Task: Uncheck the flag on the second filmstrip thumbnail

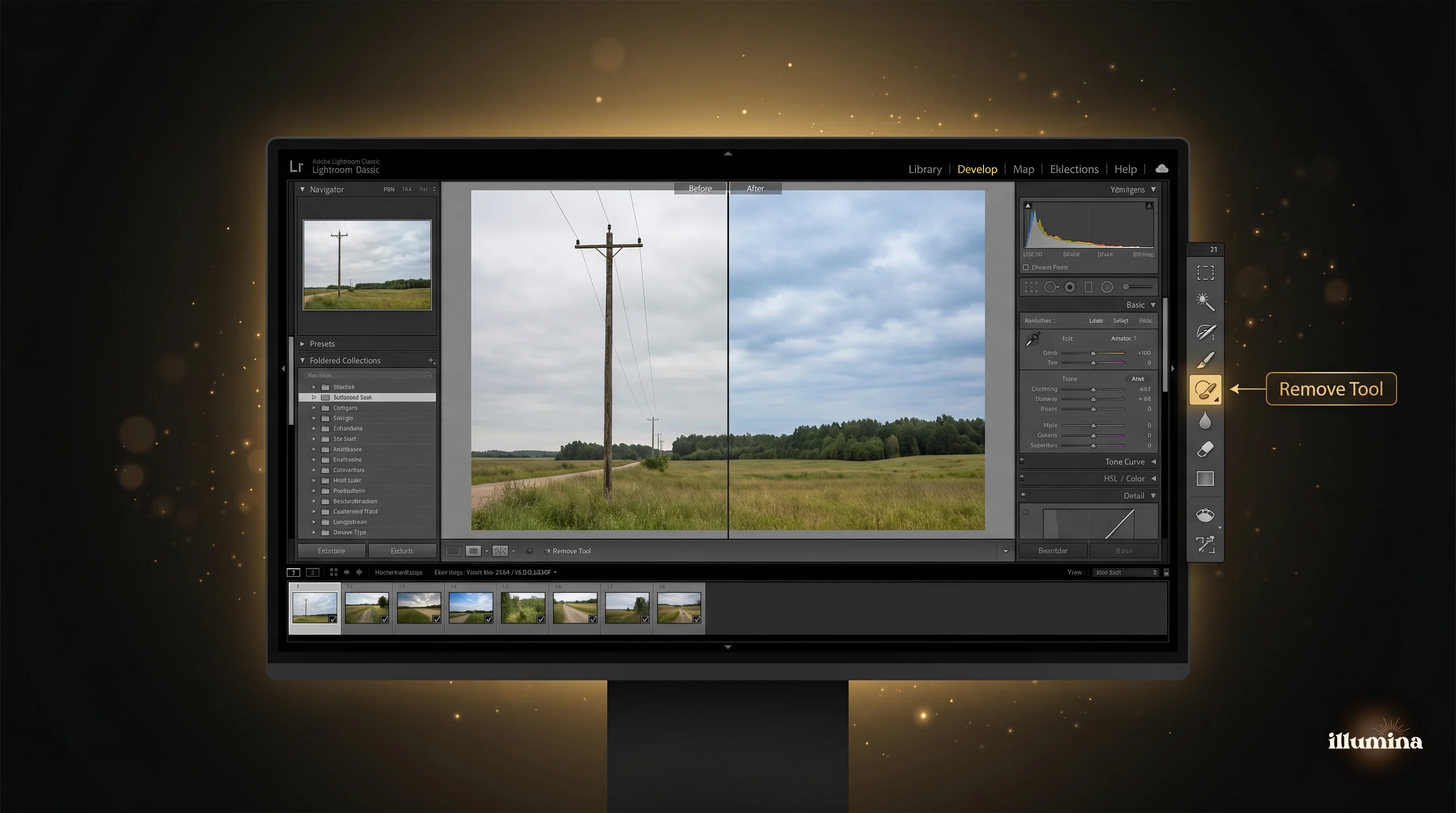Action: [384, 620]
